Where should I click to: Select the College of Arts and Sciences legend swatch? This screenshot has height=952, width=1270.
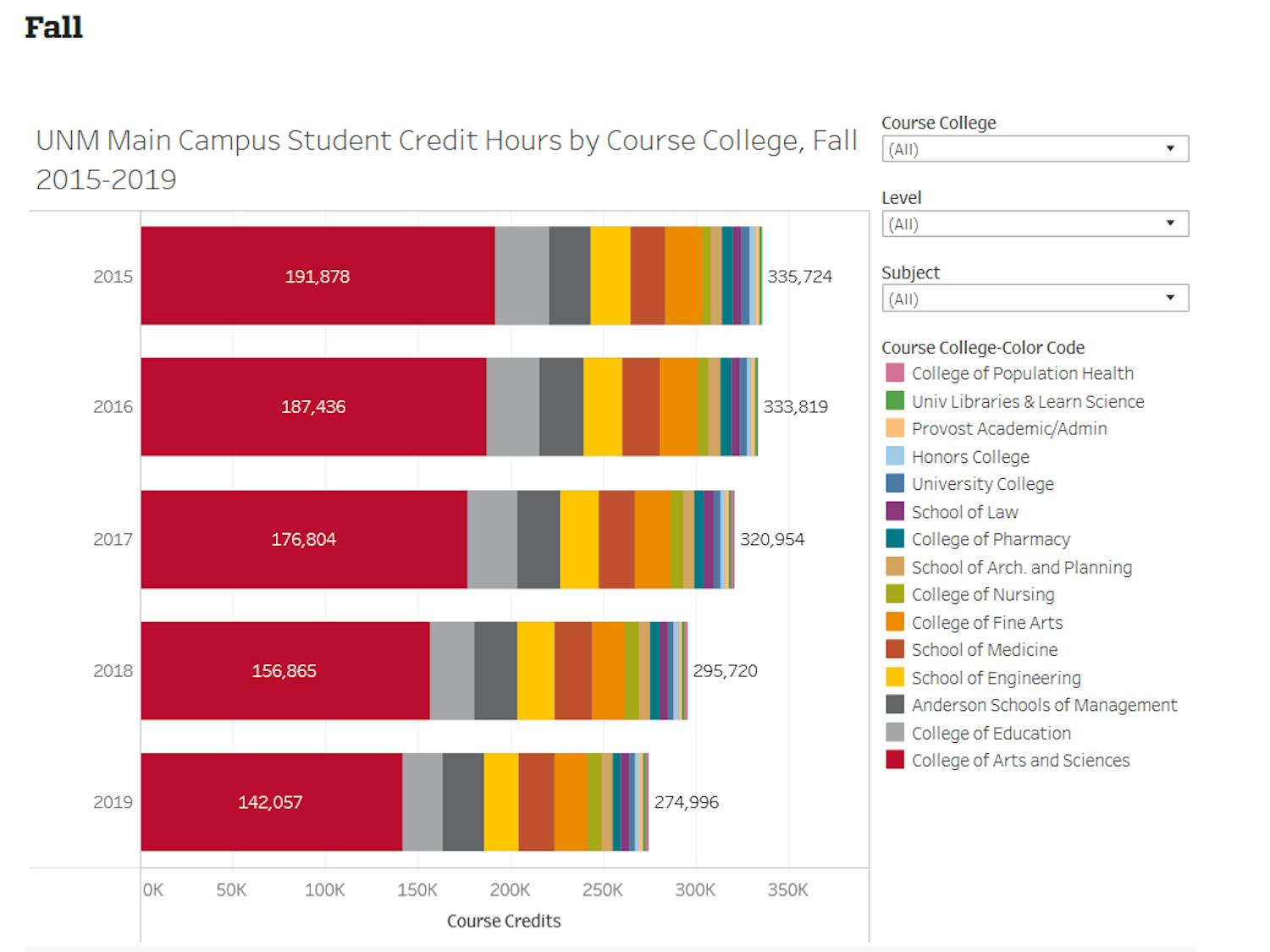[897, 761]
